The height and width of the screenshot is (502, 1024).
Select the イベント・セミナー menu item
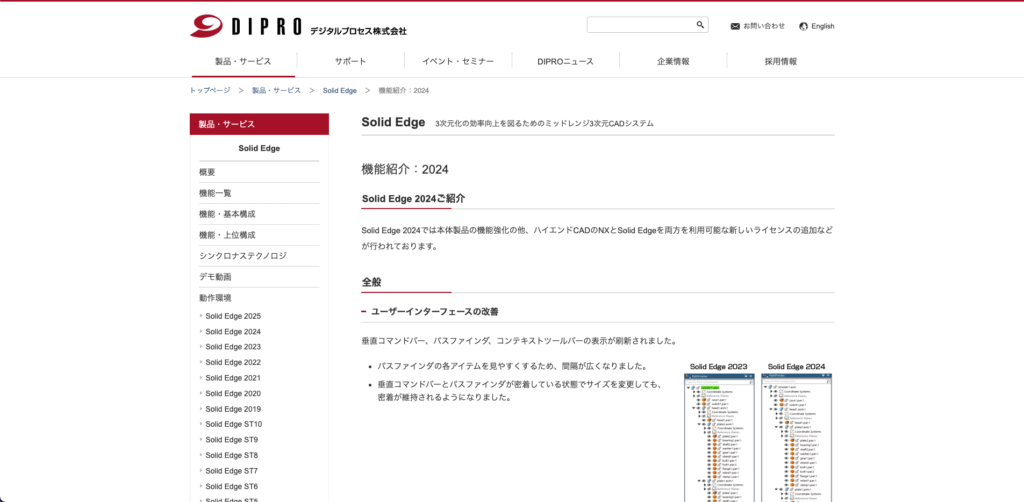[x=458, y=61]
